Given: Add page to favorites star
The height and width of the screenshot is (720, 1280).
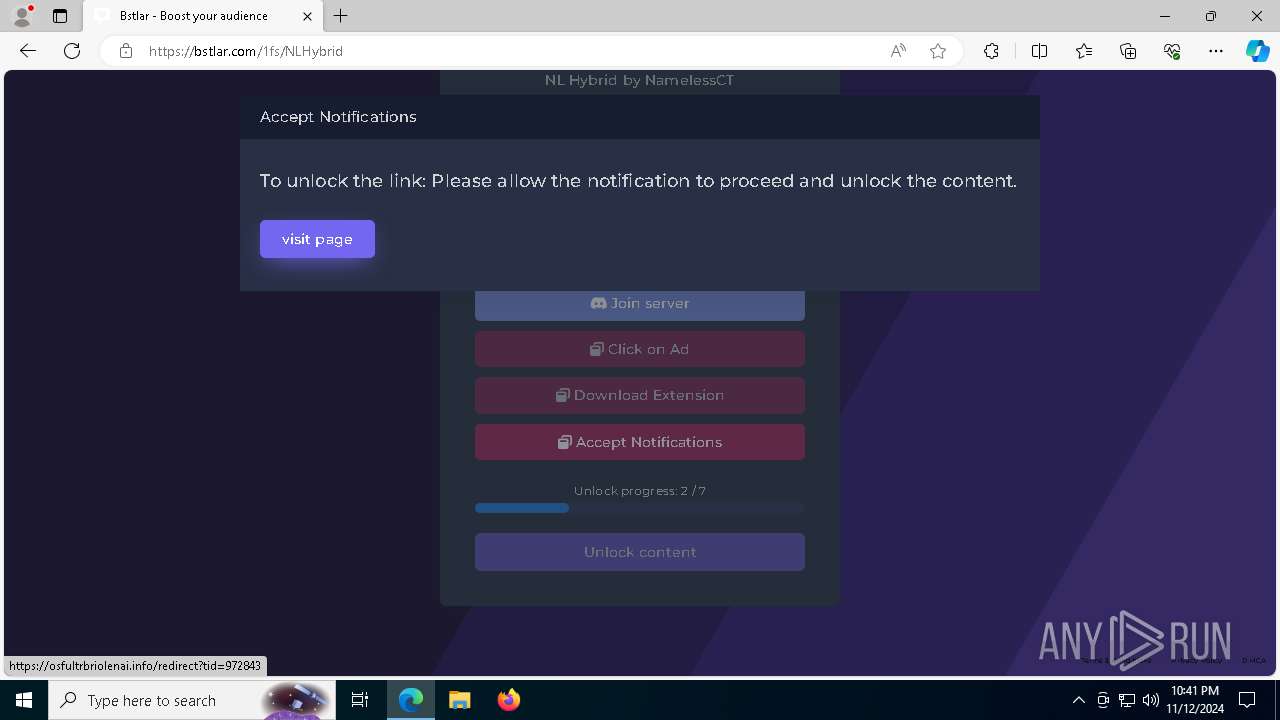Looking at the screenshot, I should (938, 51).
